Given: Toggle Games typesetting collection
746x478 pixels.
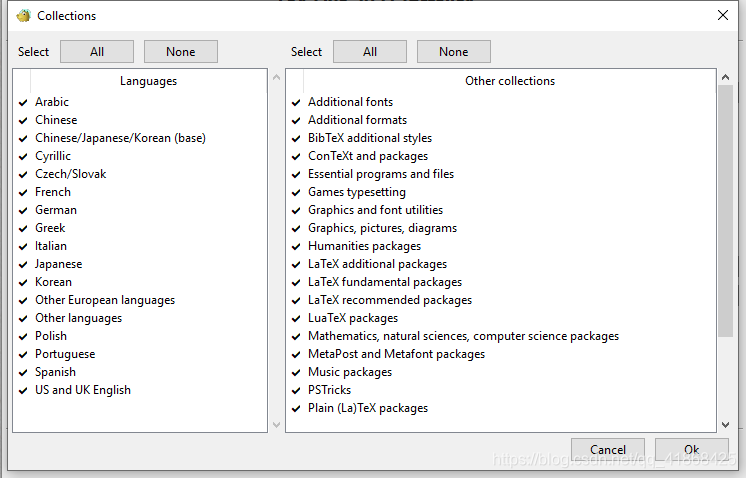Looking at the screenshot, I should point(296,193).
